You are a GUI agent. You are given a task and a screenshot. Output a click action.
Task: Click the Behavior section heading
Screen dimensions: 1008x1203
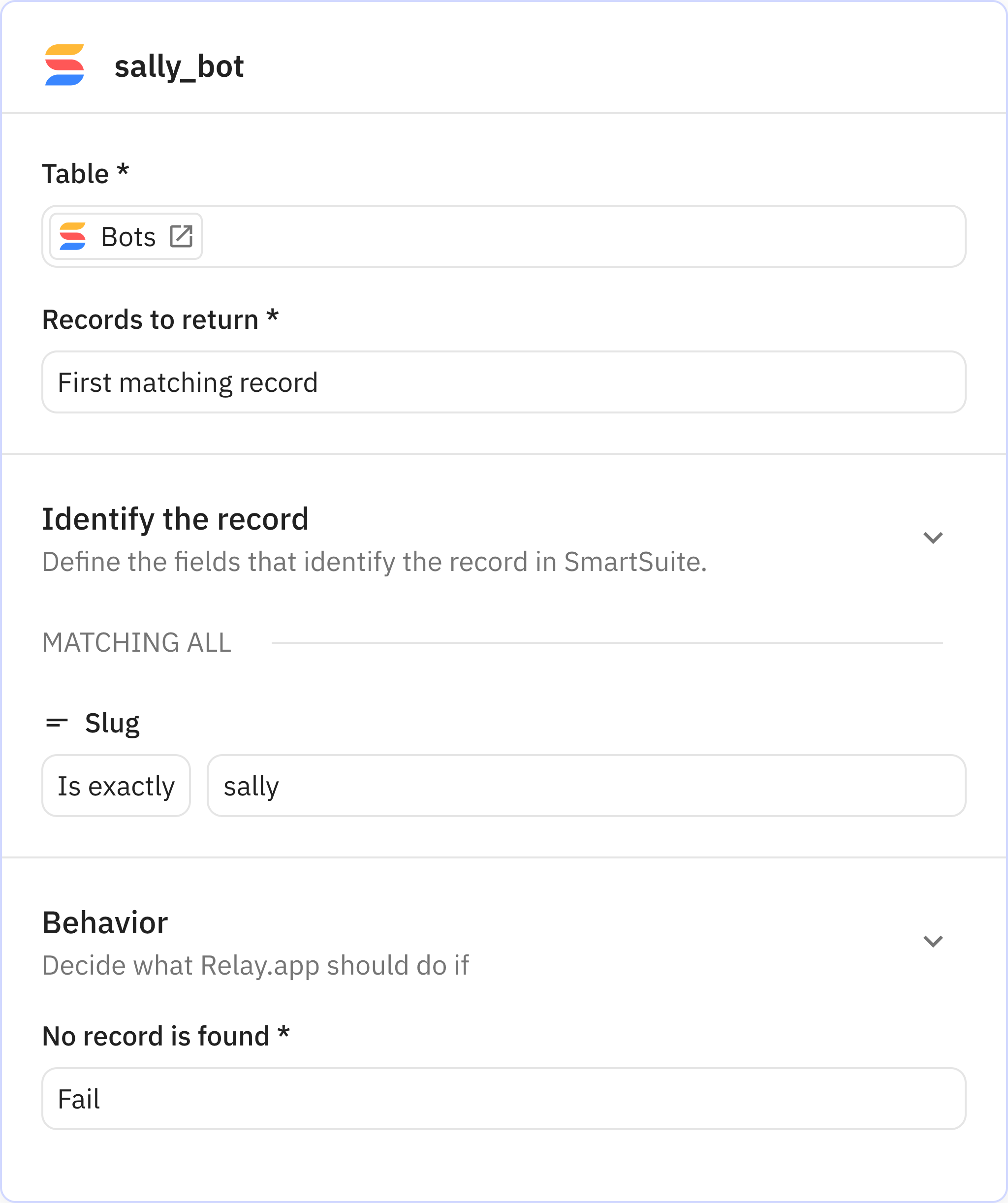click(x=105, y=923)
